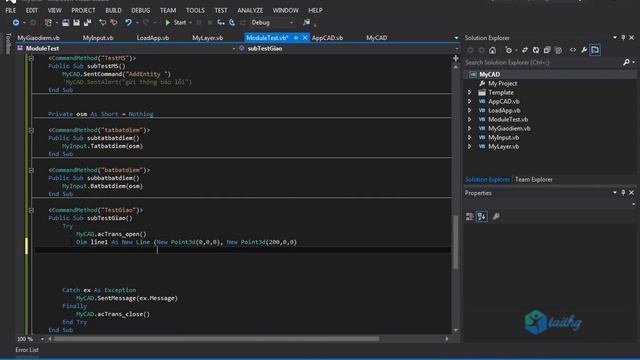
Task: Click the search magnifier in Solution Explorer
Action: [626, 62]
